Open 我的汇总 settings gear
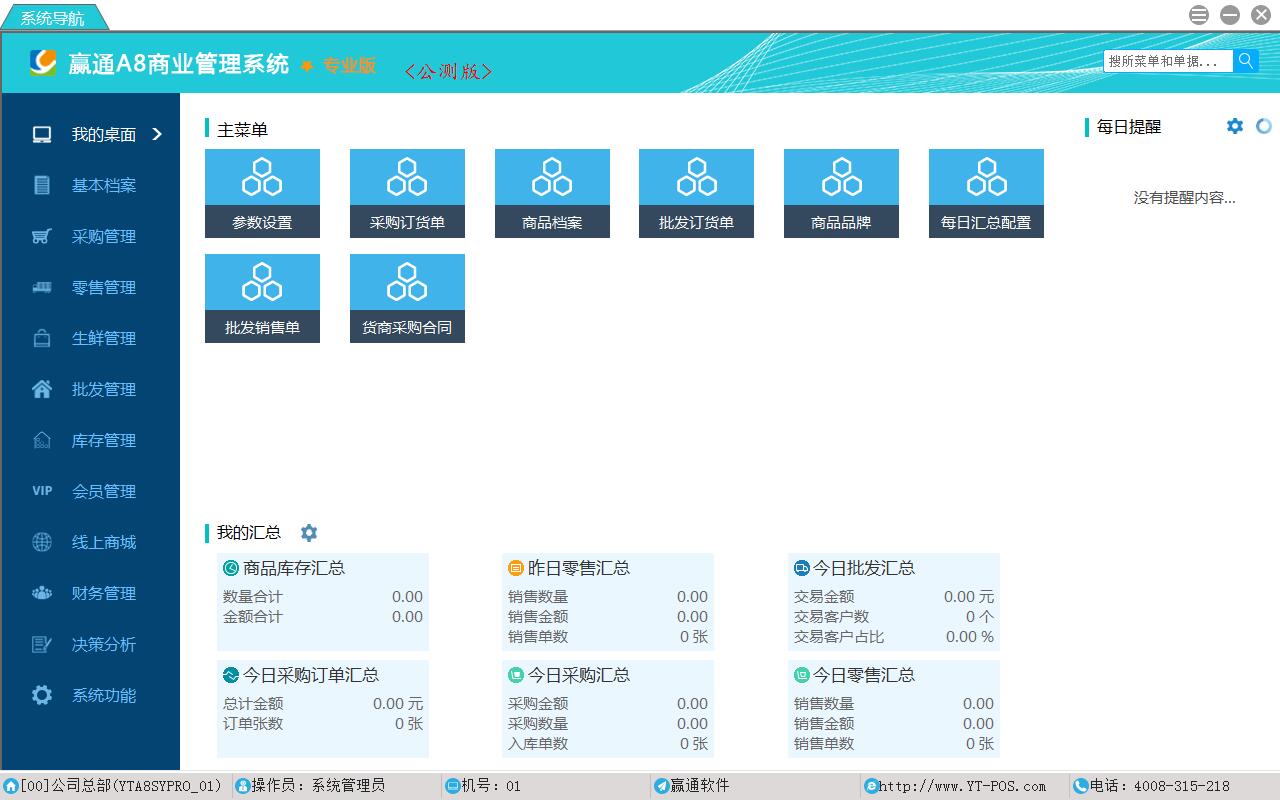Viewport: 1280px width, 800px height. 309,533
